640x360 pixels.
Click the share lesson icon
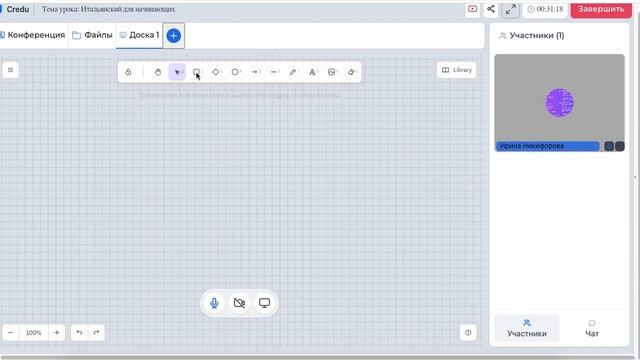tap(491, 9)
